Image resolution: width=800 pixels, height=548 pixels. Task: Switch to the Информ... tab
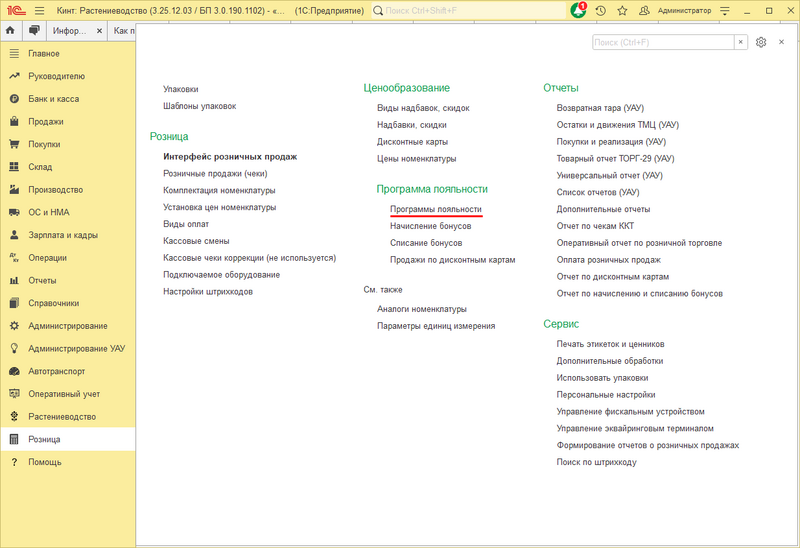click(74, 31)
